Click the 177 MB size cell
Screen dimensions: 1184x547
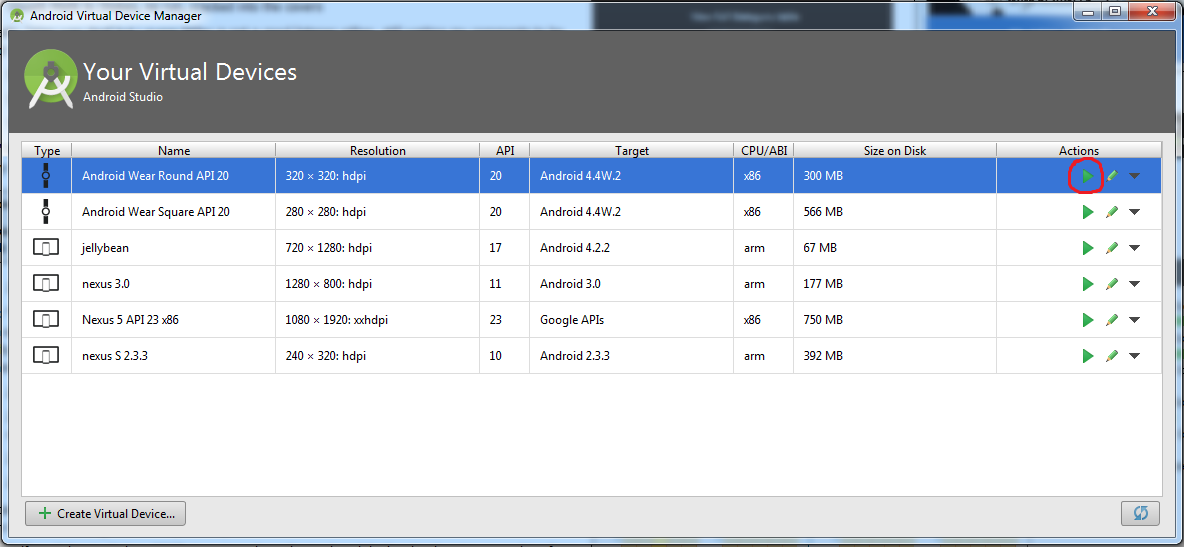point(895,284)
